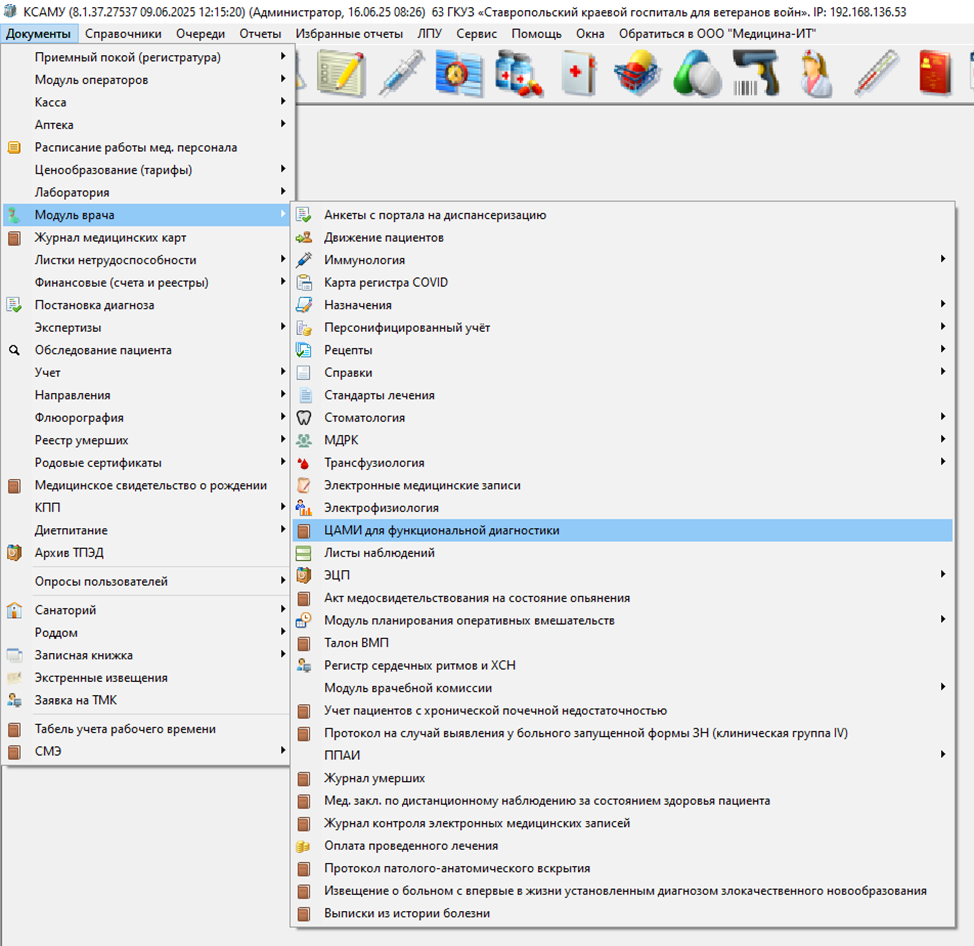Click the medicine bottles toolbar icon
Screen dimensions: 974x946
tap(519, 74)
